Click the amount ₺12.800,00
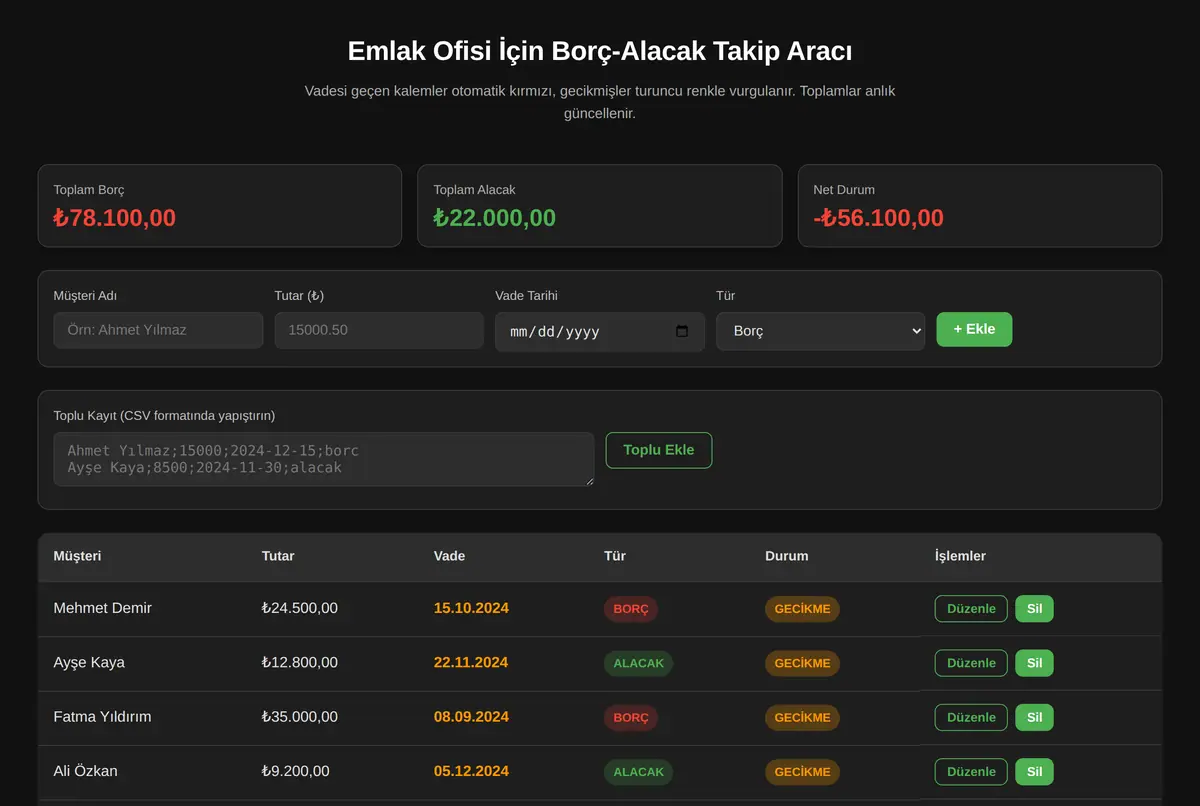The height and width of the screenshot is (806, 1200). click(300, 662)
